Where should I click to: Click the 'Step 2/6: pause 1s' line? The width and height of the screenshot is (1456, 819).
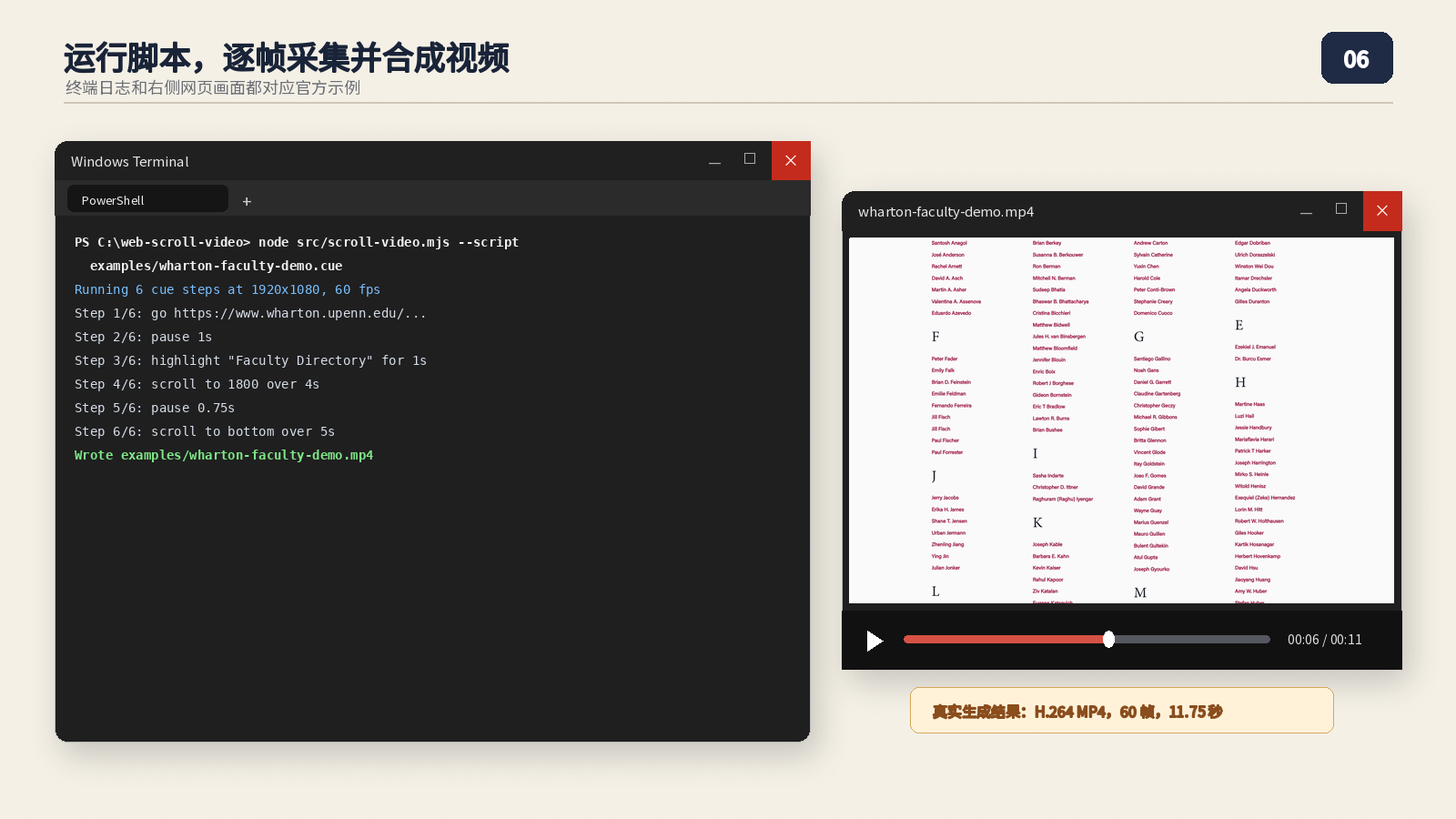[x=143, y=337]
